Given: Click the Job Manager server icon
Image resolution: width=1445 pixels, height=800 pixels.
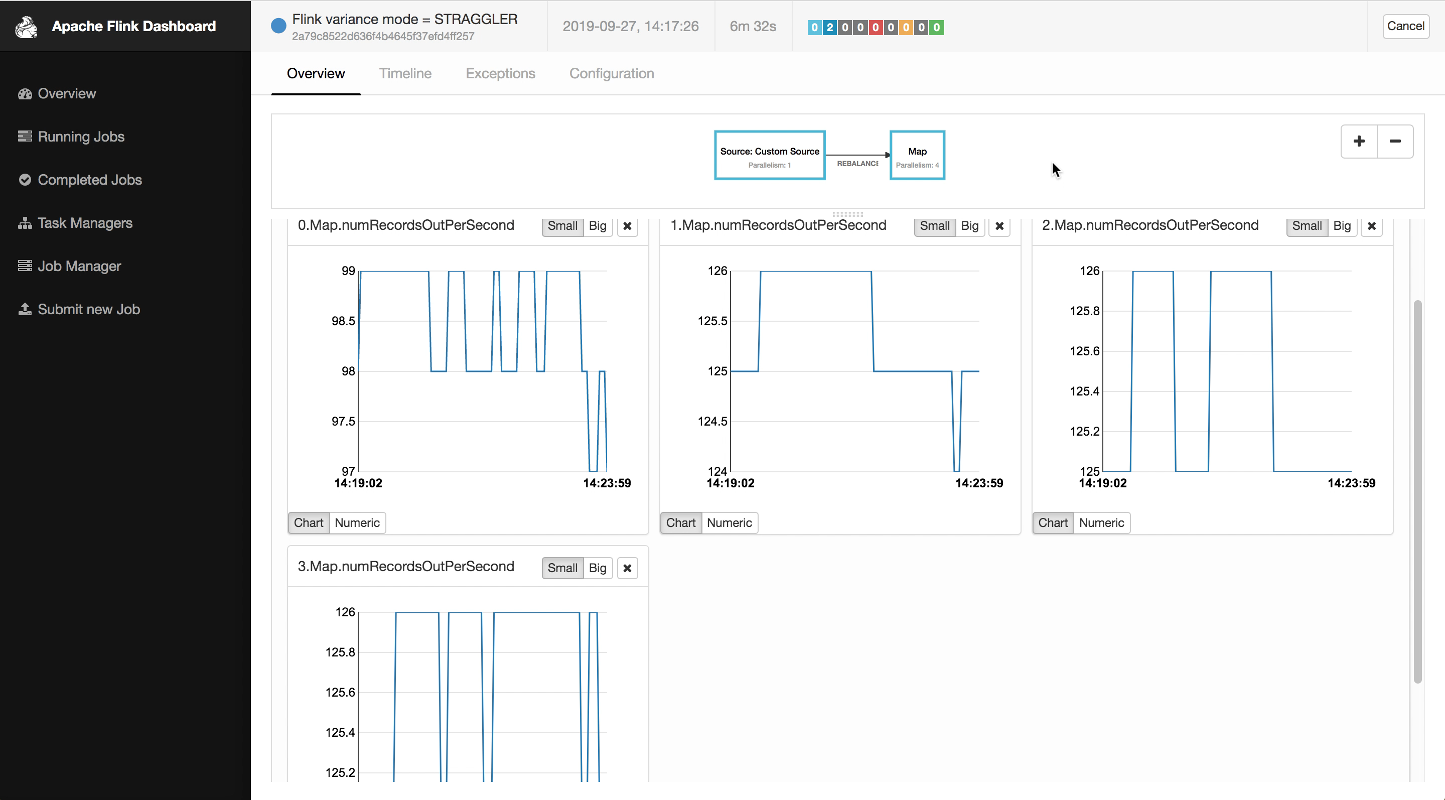Looking at the screenshot, I should pos(25,266).
